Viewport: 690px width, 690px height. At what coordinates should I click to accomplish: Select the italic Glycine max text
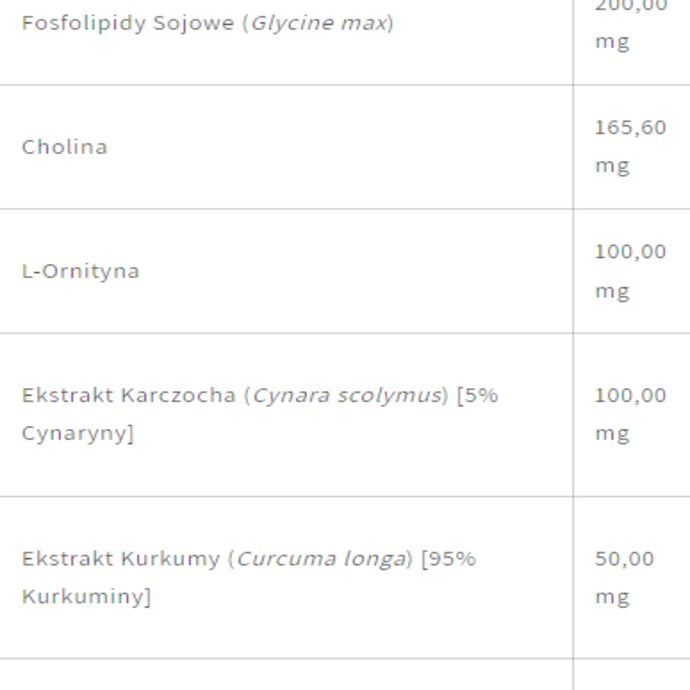[319, 23]
